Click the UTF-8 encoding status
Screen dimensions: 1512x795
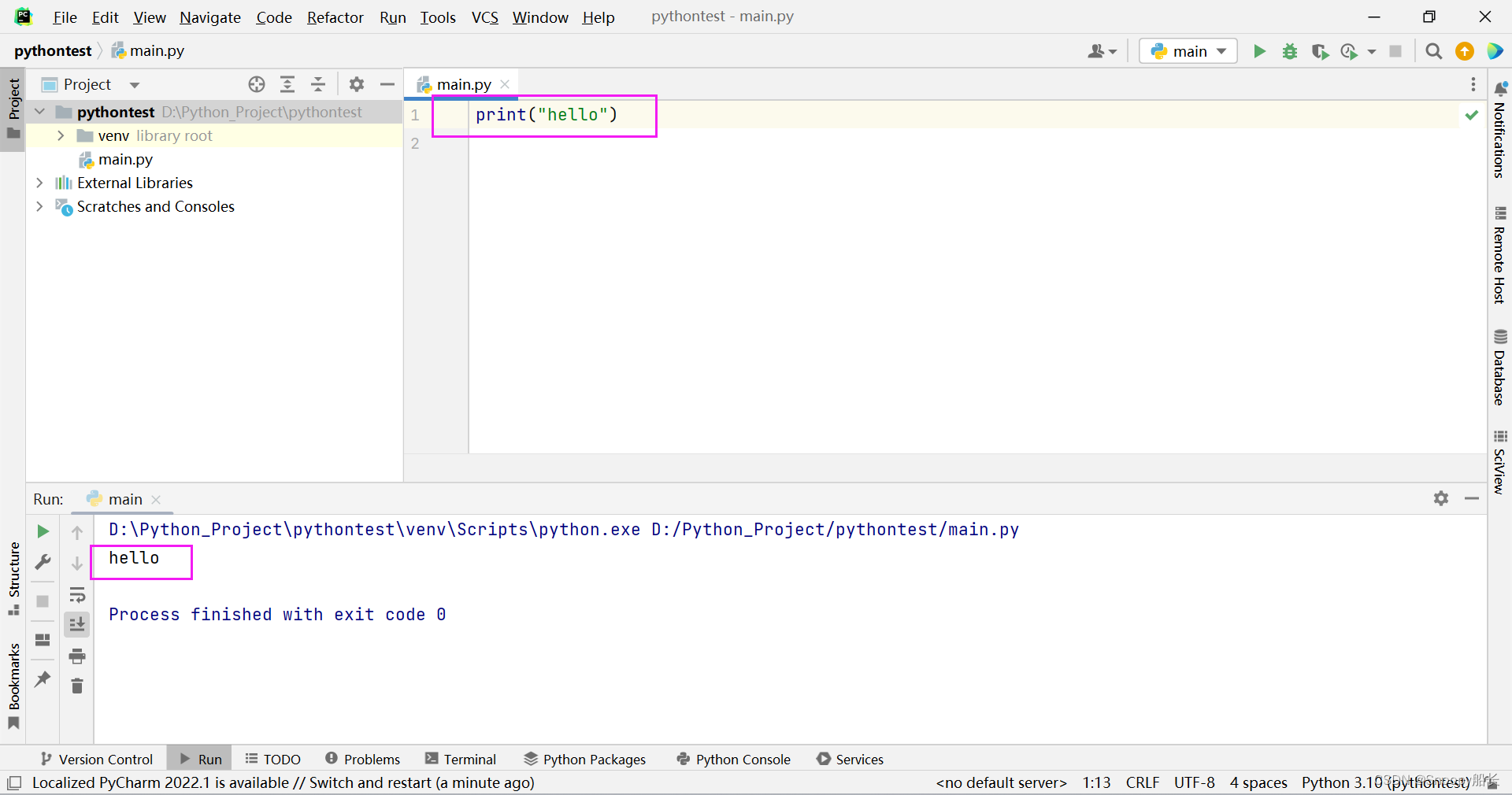coord(1194,782)
